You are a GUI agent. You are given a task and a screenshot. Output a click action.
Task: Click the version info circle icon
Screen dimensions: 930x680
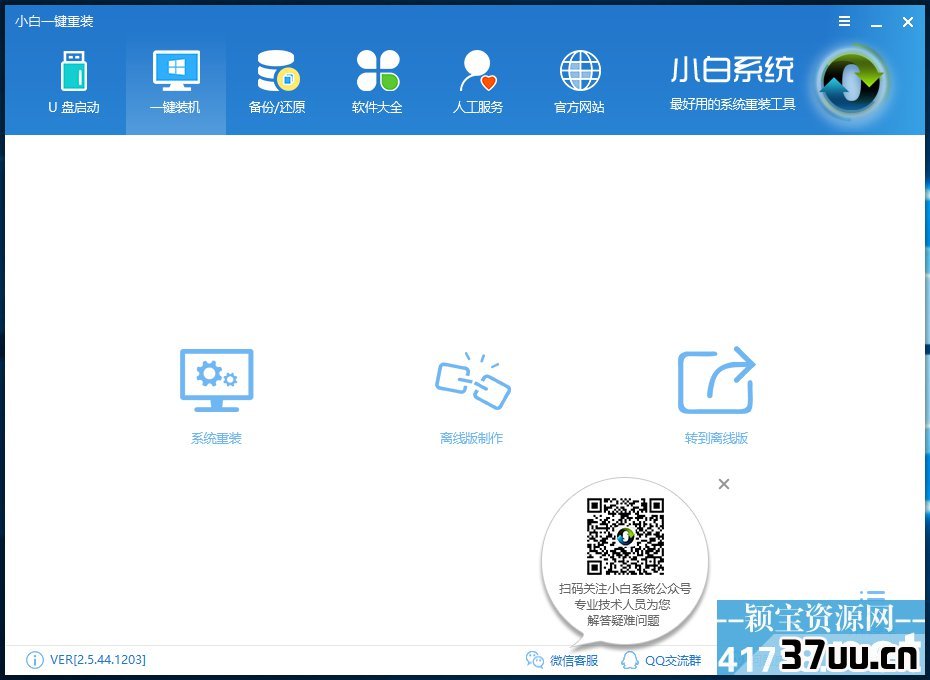(35, 660)
